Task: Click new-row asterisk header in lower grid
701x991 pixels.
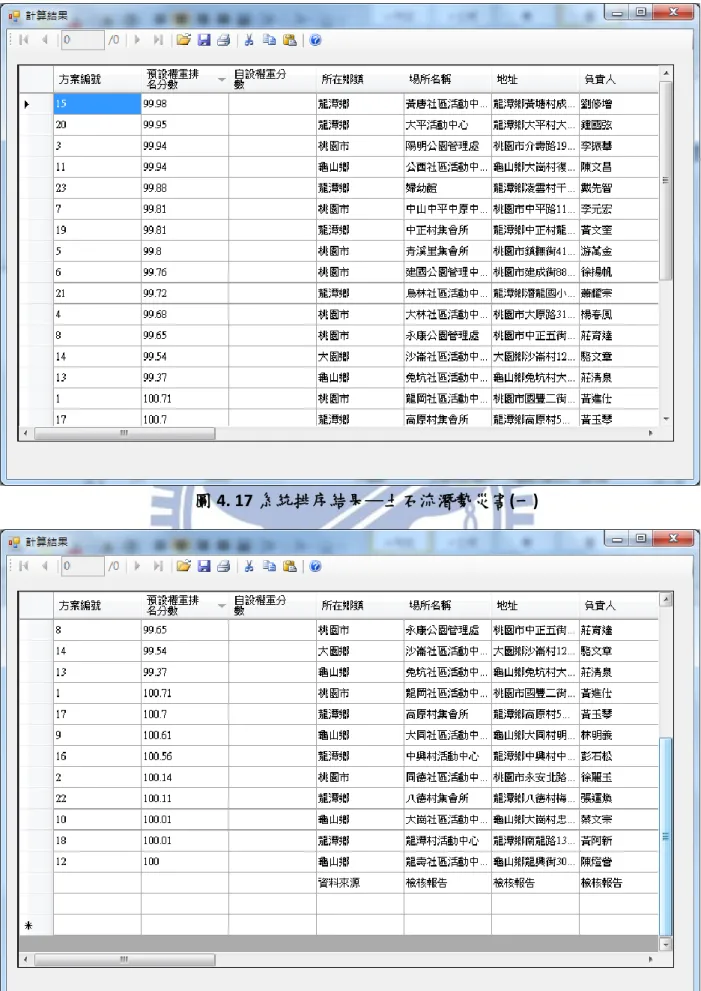Action: tap(36, 925)
